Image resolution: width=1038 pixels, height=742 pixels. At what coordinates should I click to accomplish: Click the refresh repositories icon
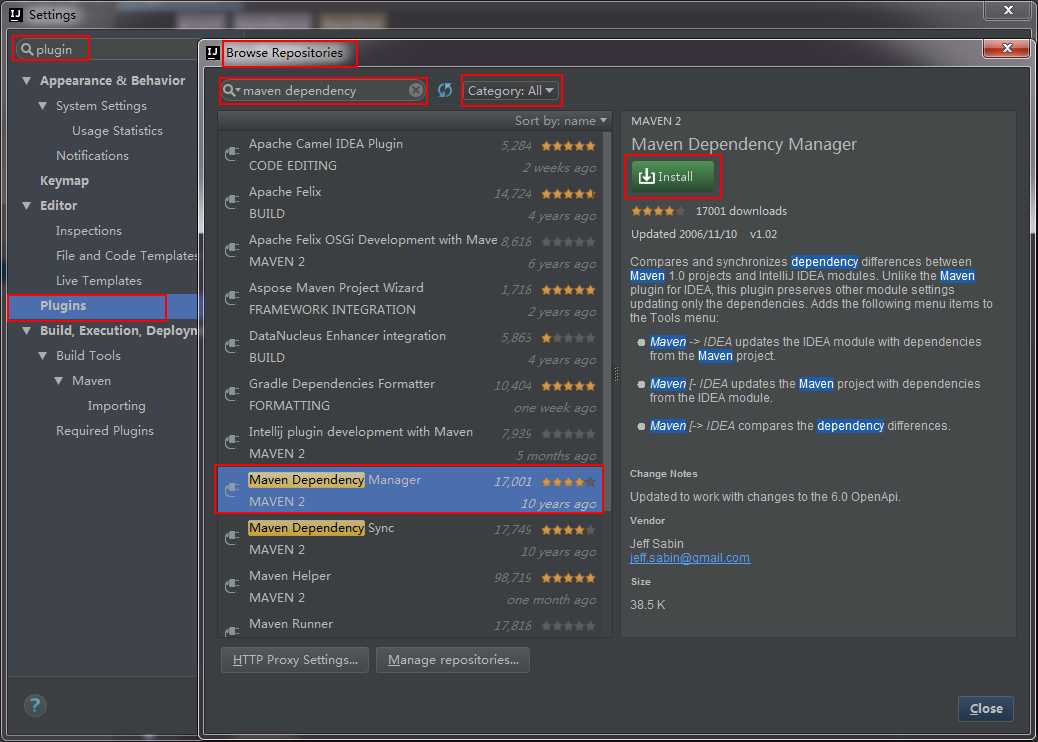(x=445, y=90)
